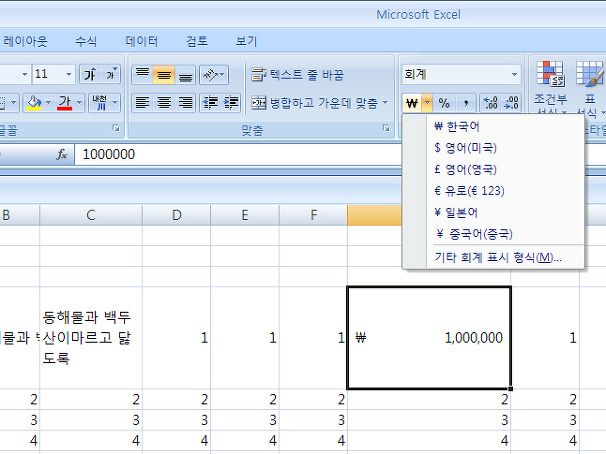Select column B header
The image size is (606, 454).
(19, 215)
